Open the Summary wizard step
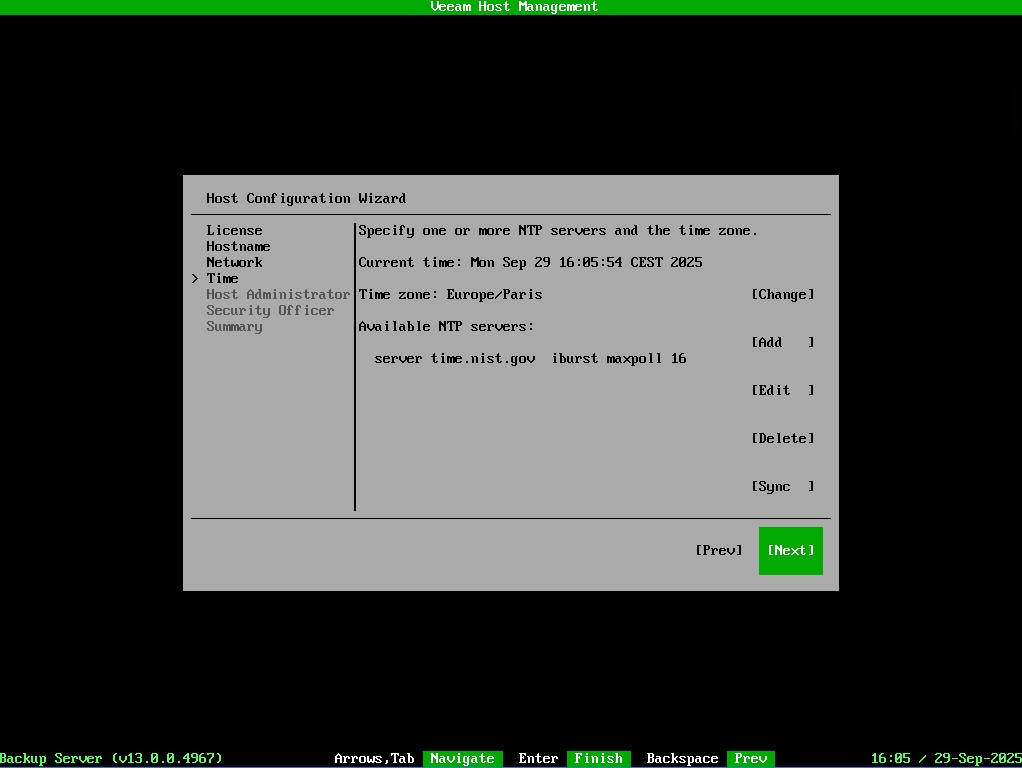This screenshot has height=768, width=1022. click(x=234, y=326)
